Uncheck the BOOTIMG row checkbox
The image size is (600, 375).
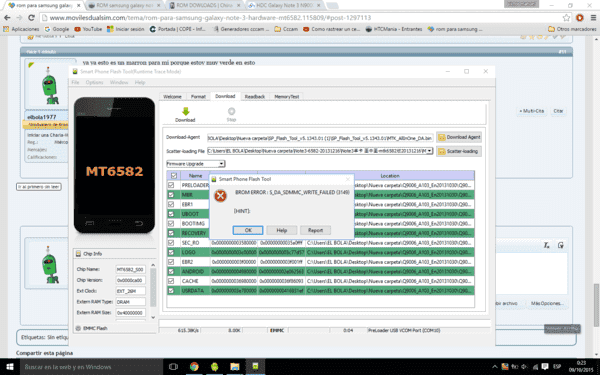(171, 223)
